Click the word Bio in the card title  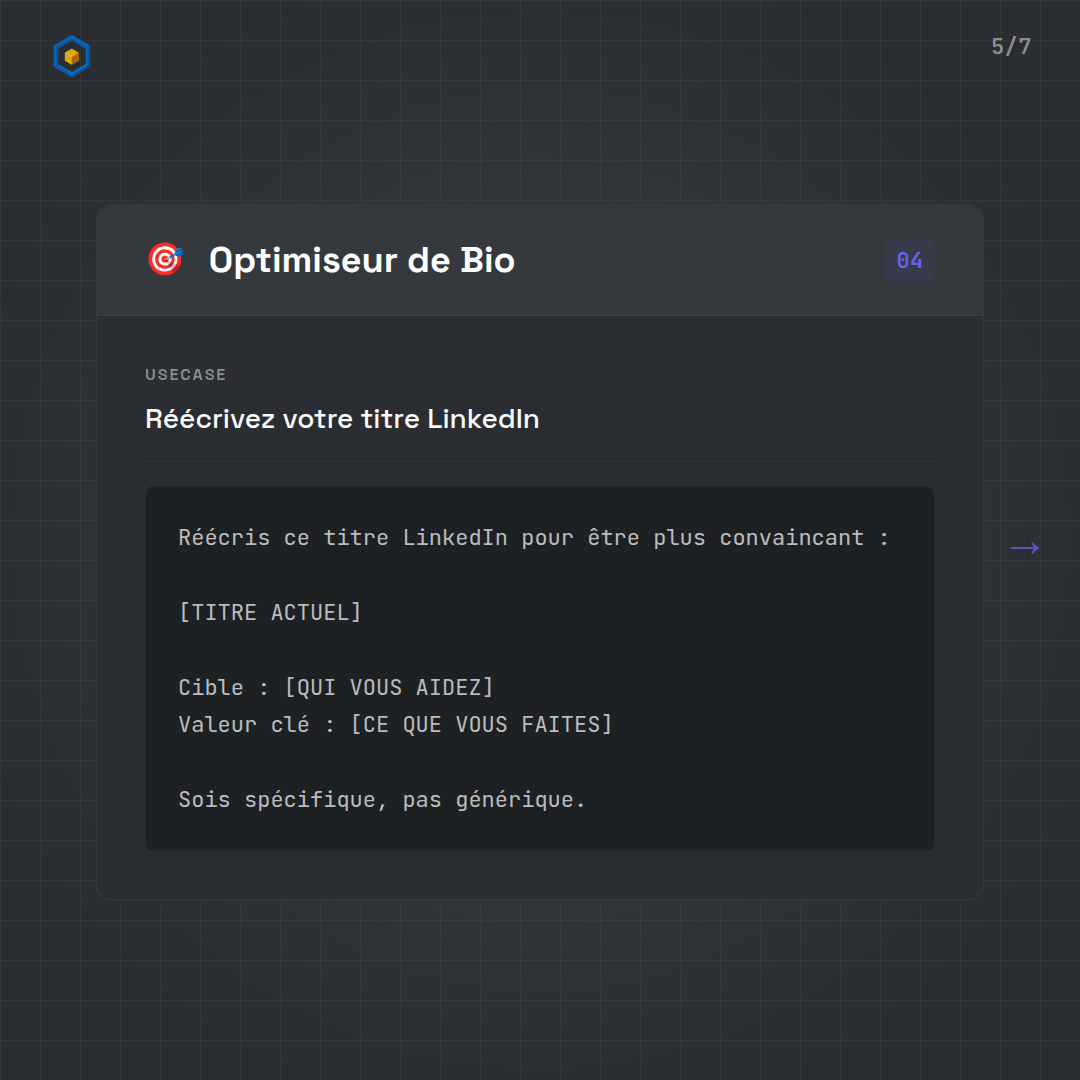coord(487,261)
